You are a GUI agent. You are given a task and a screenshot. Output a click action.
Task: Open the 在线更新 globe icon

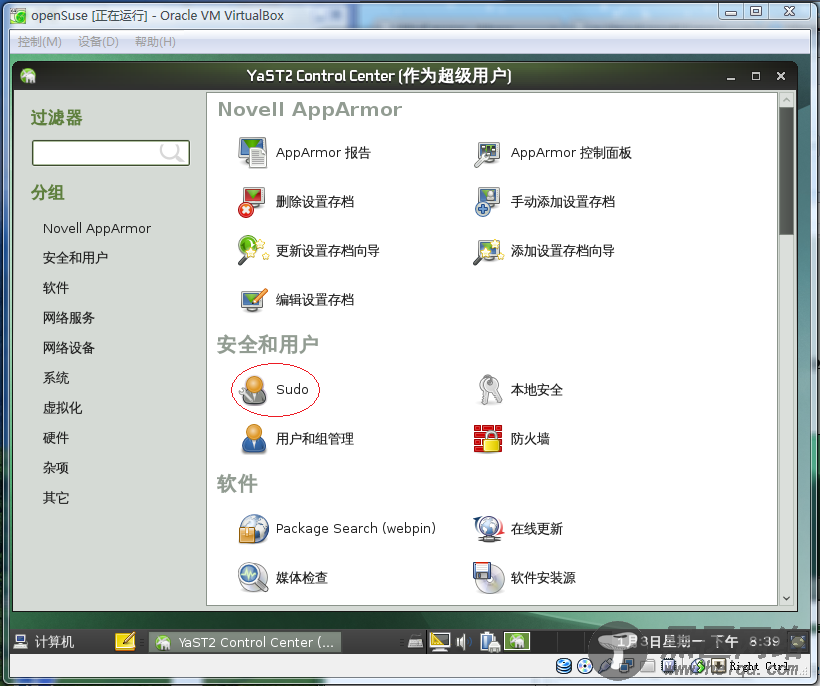[488, 529]
